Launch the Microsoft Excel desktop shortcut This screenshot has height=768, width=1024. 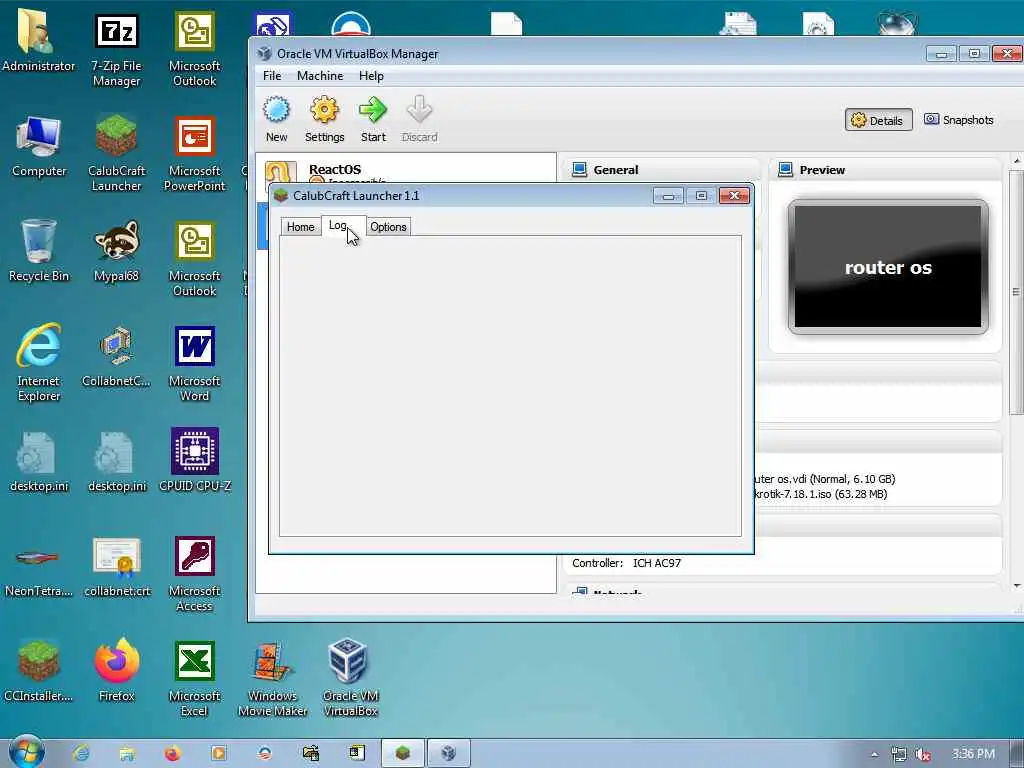coord(194,678)
